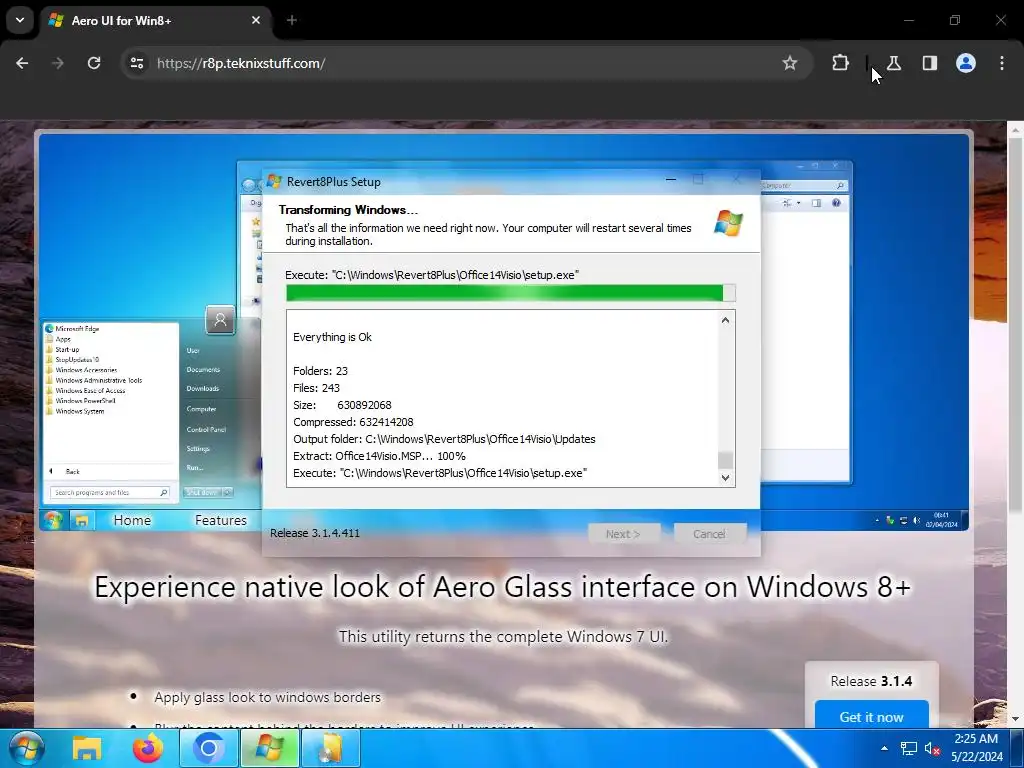Viewport: 1024px width, 768px height.
Task: Reload the current page
Action: (x=94, y=63)
